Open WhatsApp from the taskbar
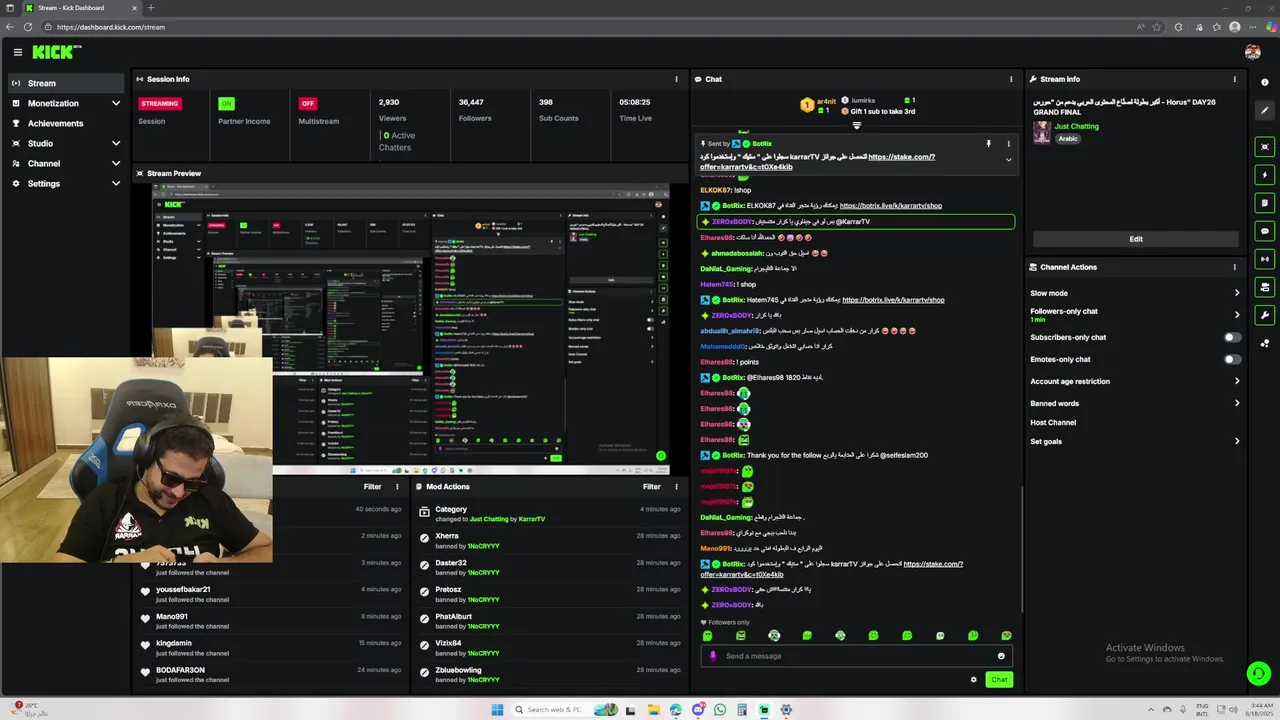 pyautogui.click(x=720, y=710)
